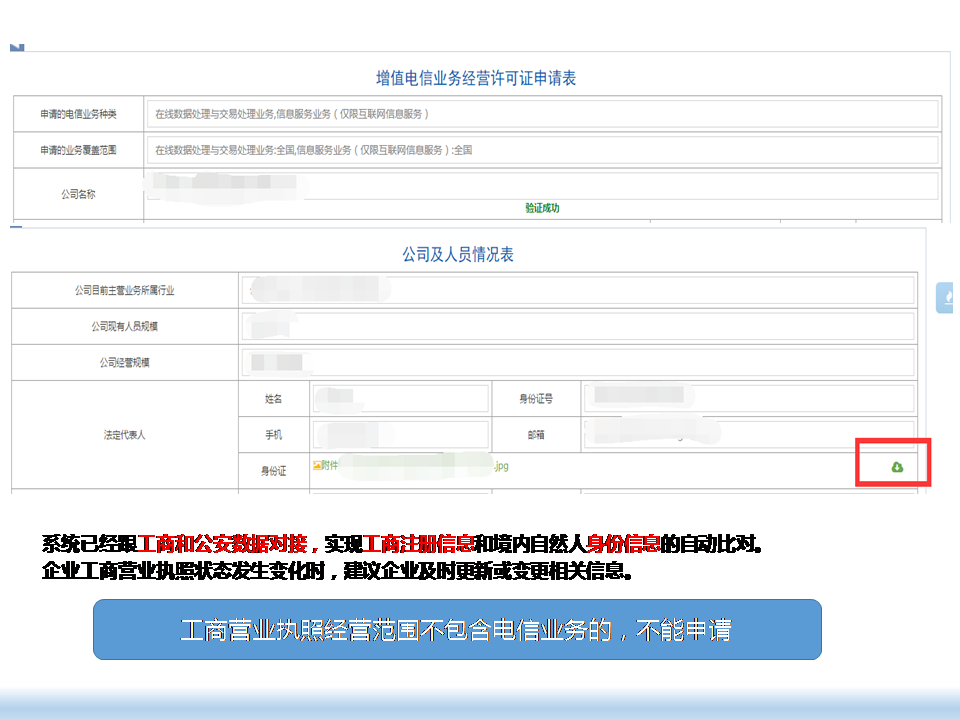Open the 公司目前主营业务所属行业 field
960x720 pixels.
(577, 290)
